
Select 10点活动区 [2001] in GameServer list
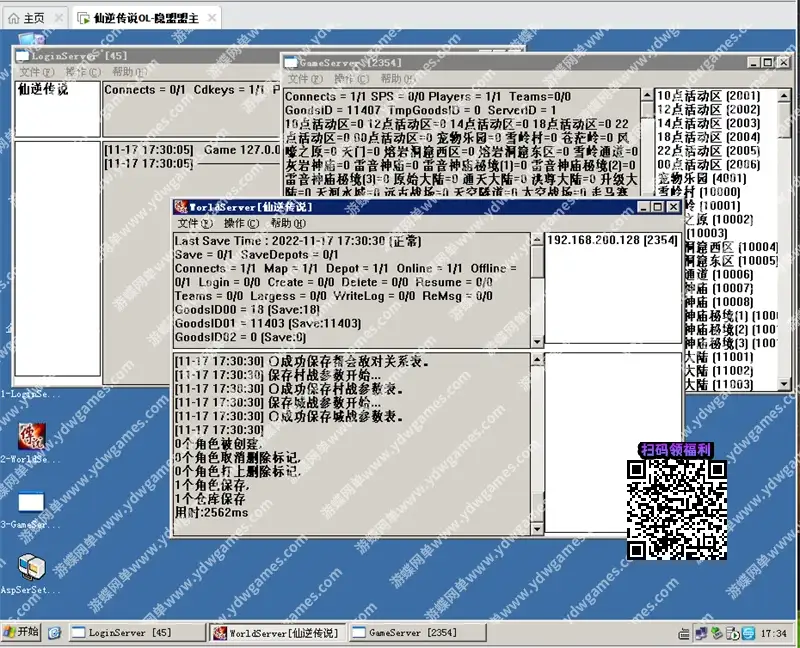[709, 96]
